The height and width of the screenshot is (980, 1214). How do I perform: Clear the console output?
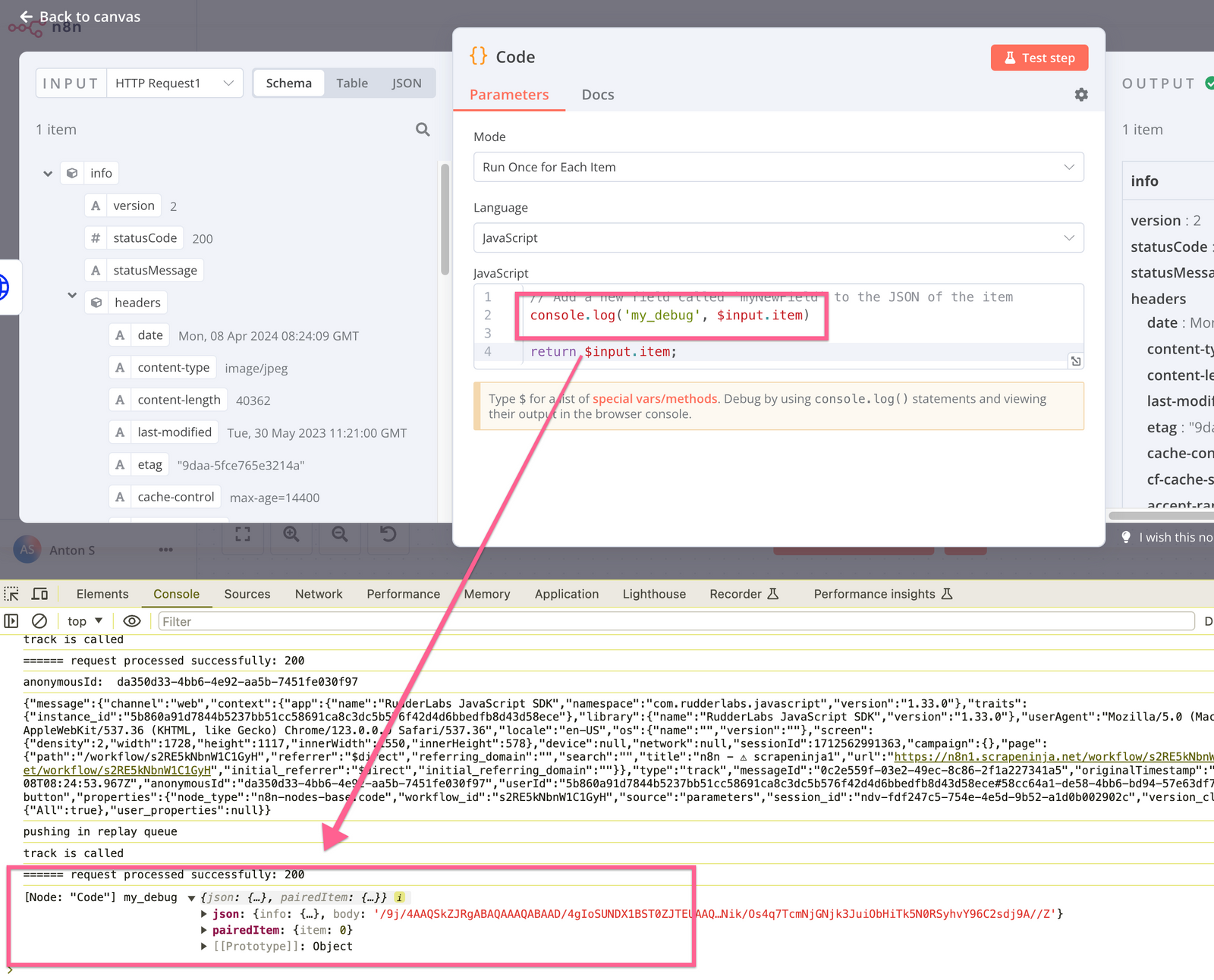39,620
